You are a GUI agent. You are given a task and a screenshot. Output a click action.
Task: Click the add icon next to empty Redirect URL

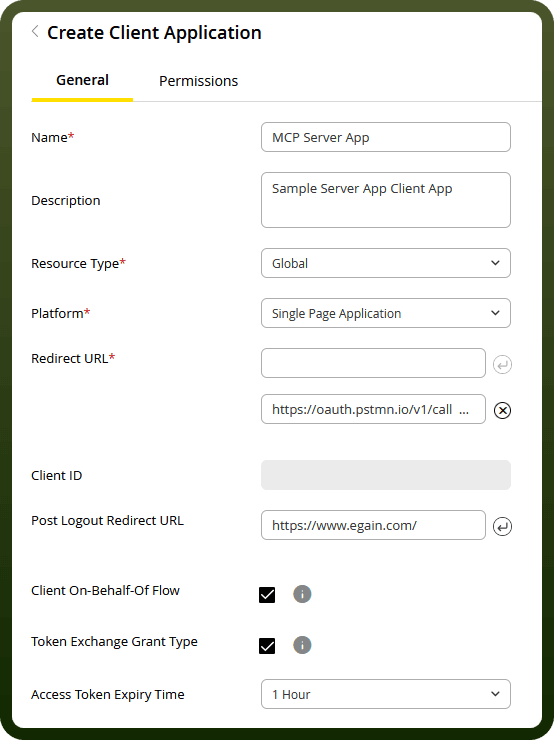click(x=502, y=364)
